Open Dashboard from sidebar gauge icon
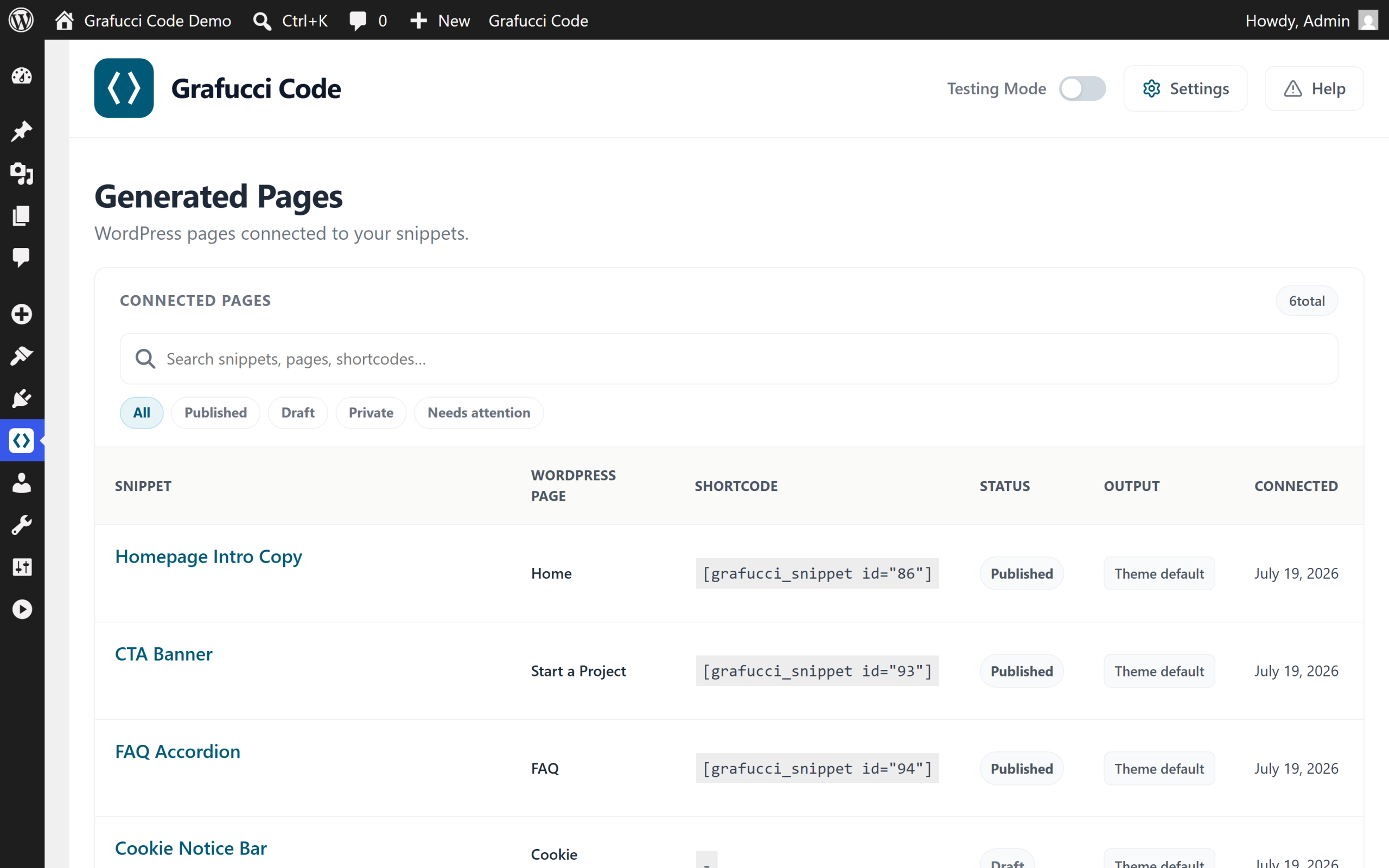 click(22, 76)
